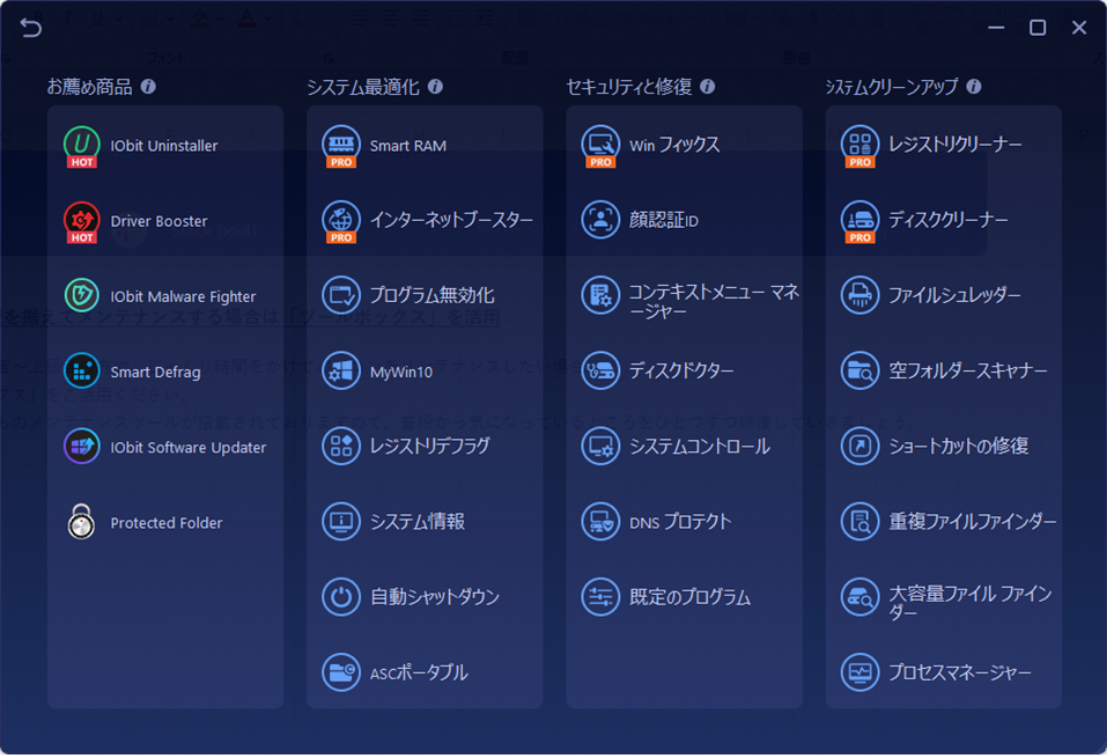Click the 自動シャットダウン label
The image size is (1107, 755).
tap(435, 597)
